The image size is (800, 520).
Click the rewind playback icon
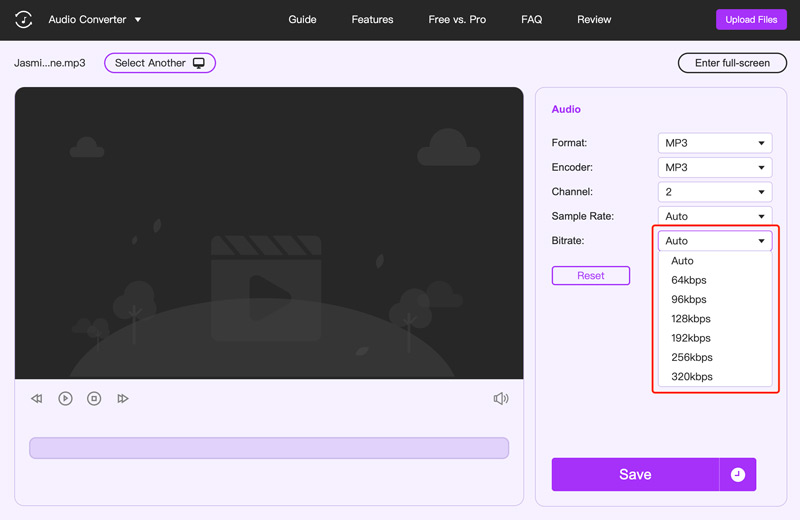coord(37,399)
